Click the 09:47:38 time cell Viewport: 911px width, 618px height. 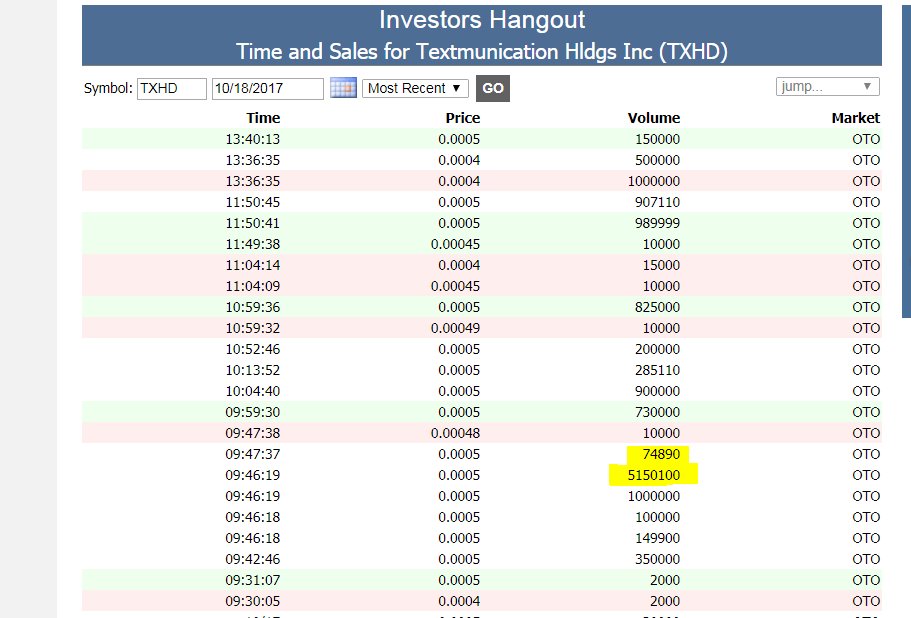click(253, 433)
